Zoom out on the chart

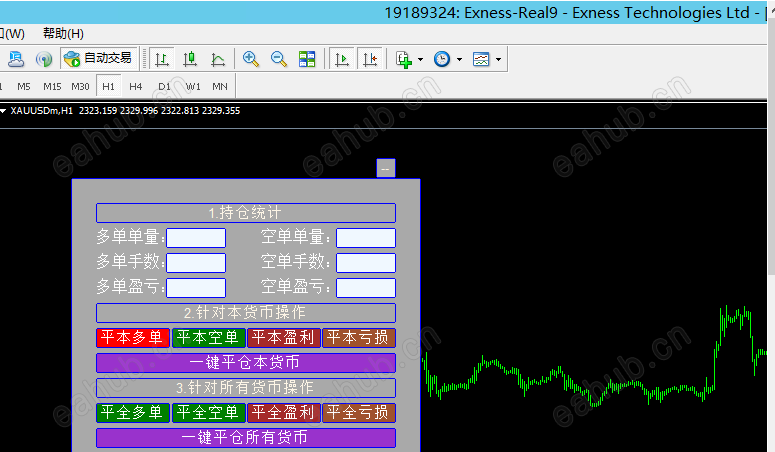279,59
